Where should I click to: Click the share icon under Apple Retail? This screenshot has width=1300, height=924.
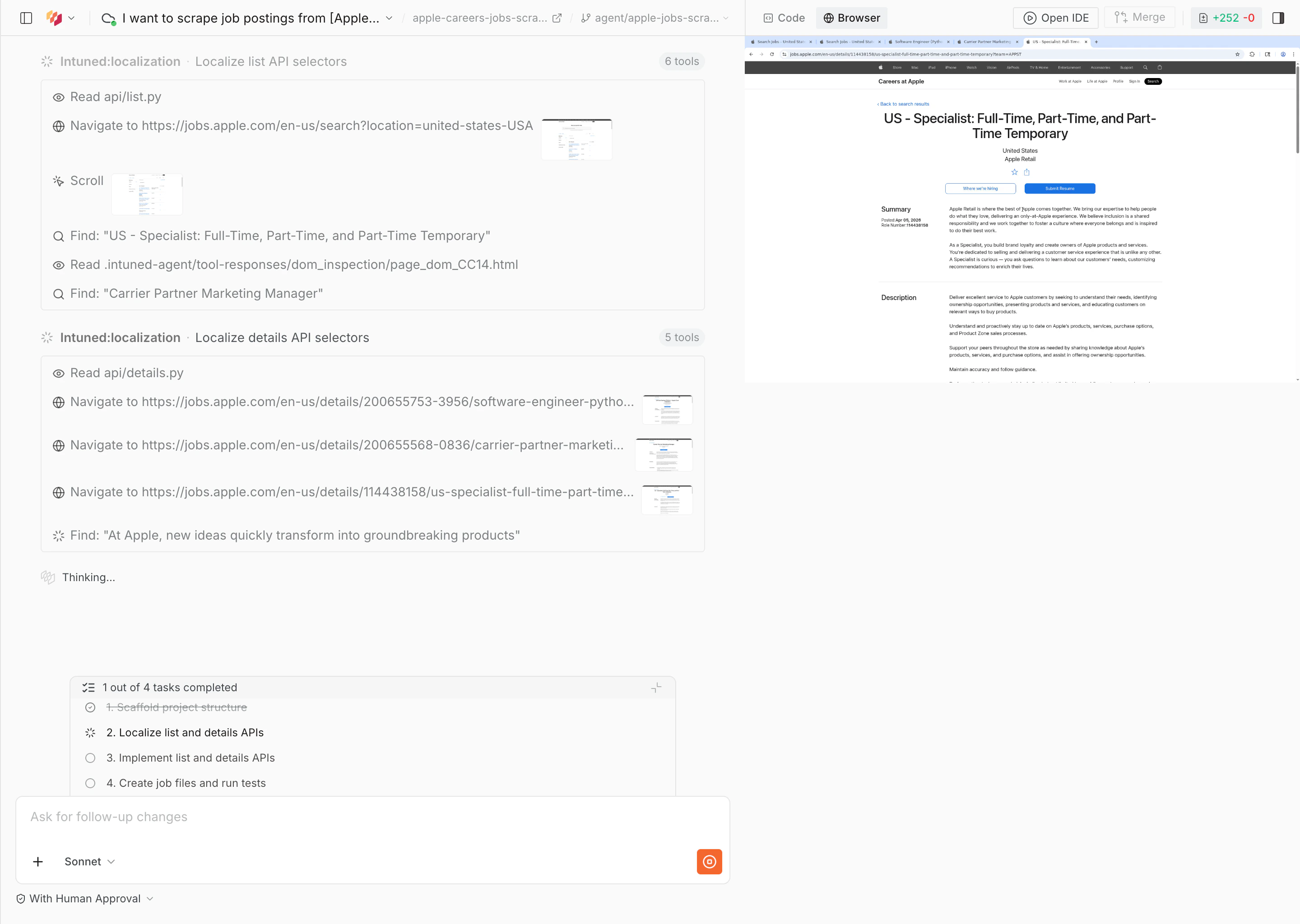[1027, 172]
